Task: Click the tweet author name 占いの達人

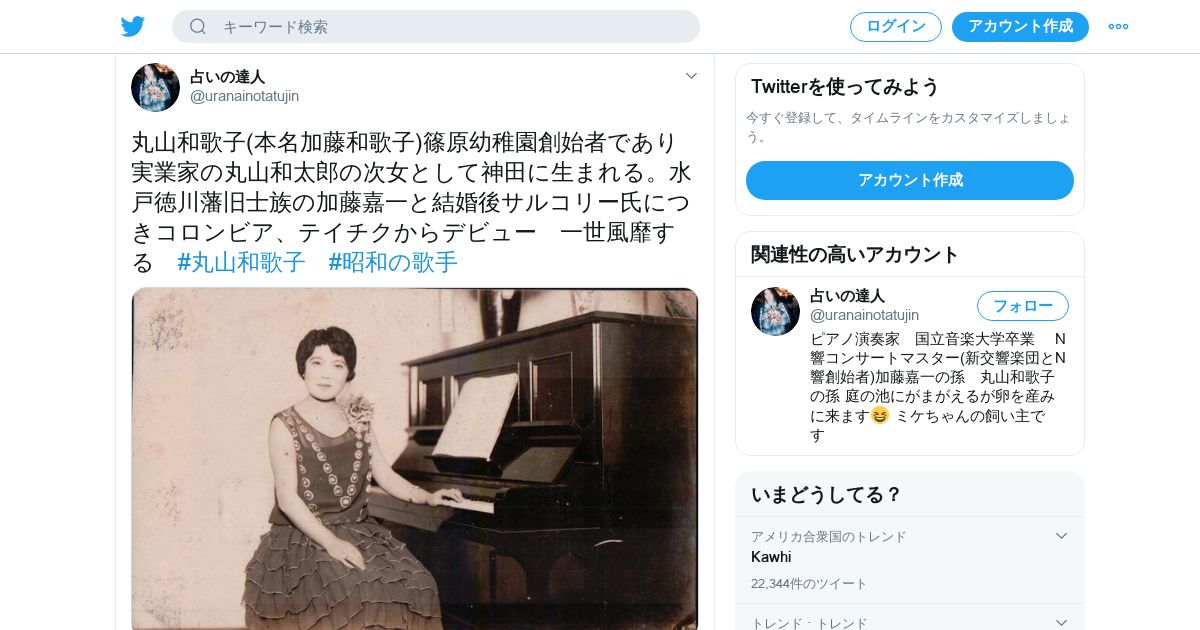Action: (x=227, y=76)
